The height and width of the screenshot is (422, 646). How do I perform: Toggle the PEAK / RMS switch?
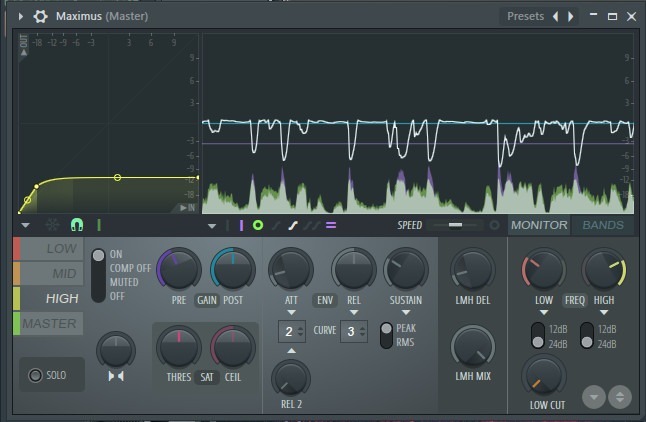(x=386, y=335)
